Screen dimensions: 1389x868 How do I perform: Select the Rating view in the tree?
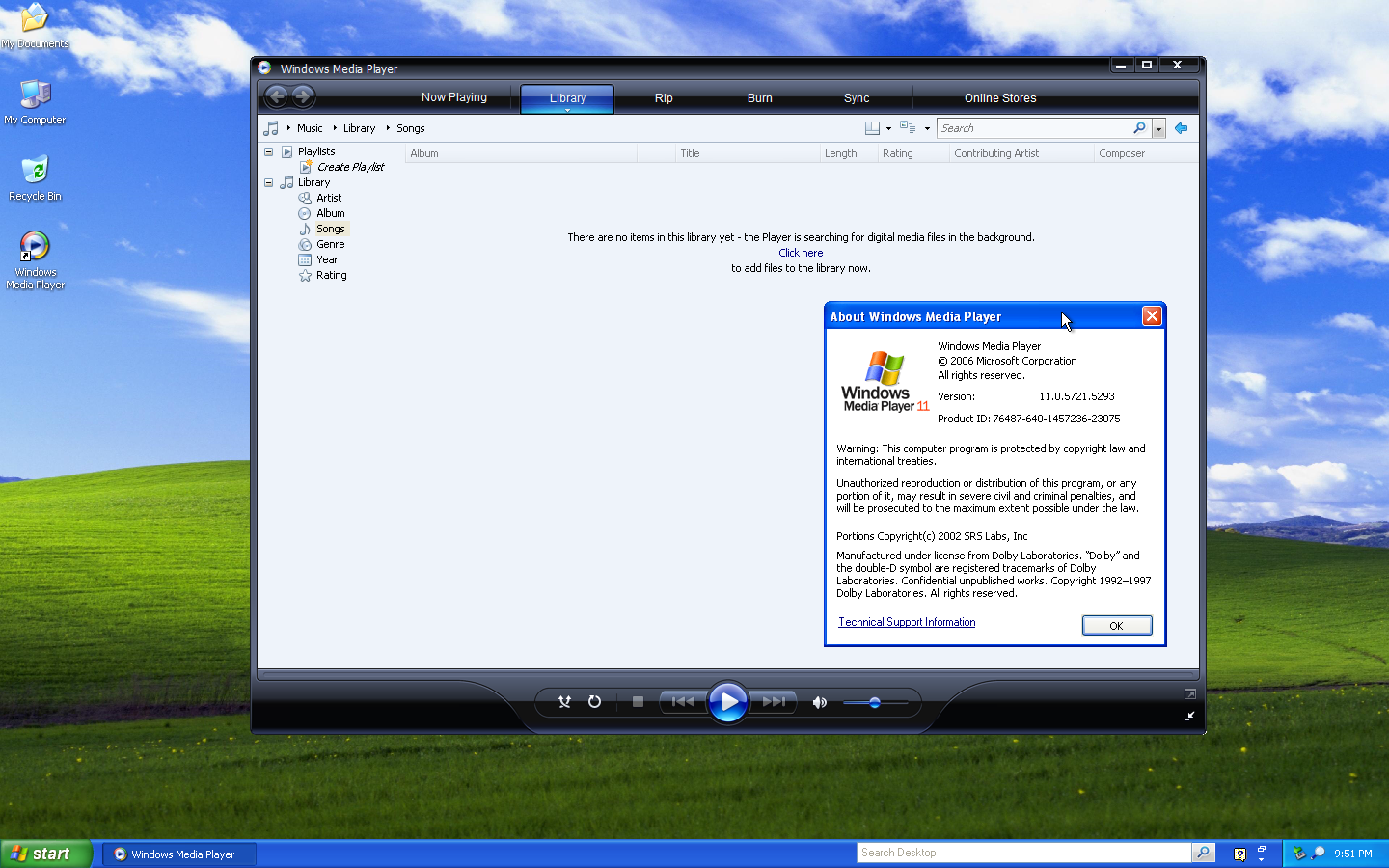332,275
